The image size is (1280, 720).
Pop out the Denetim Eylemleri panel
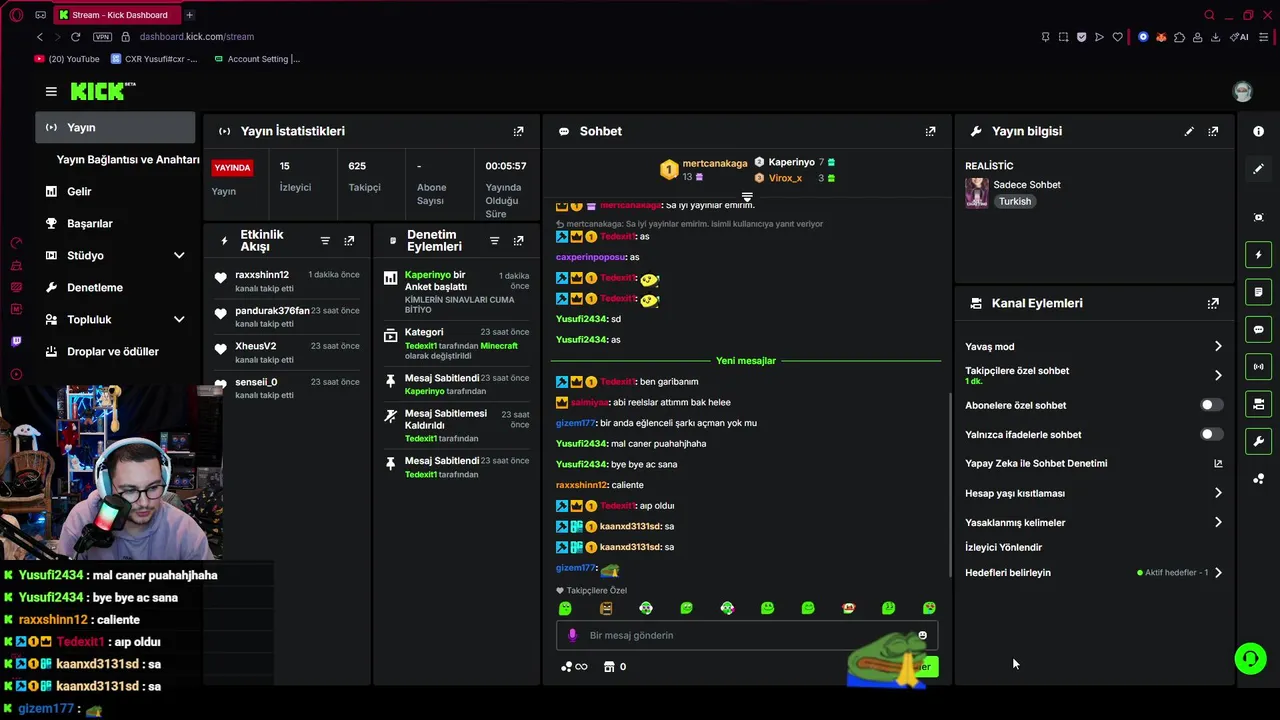click(x=518, y=241)
